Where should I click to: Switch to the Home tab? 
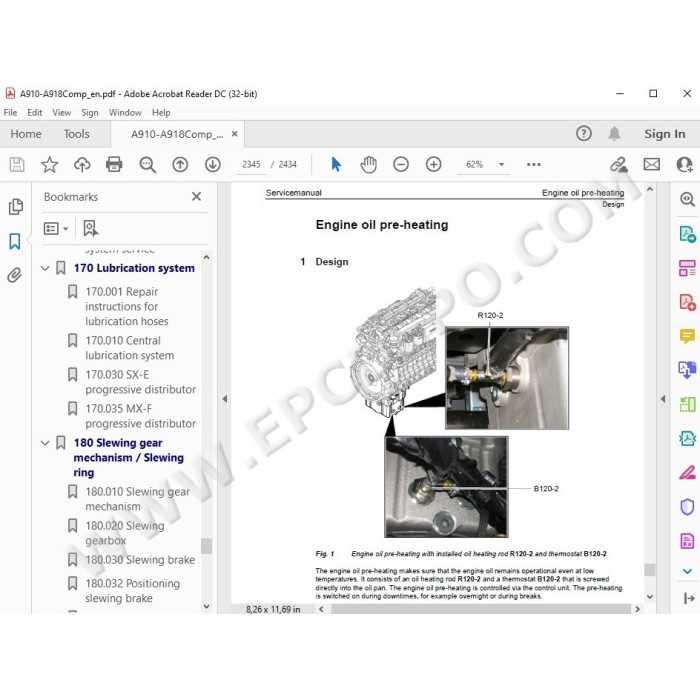point(26,134)
